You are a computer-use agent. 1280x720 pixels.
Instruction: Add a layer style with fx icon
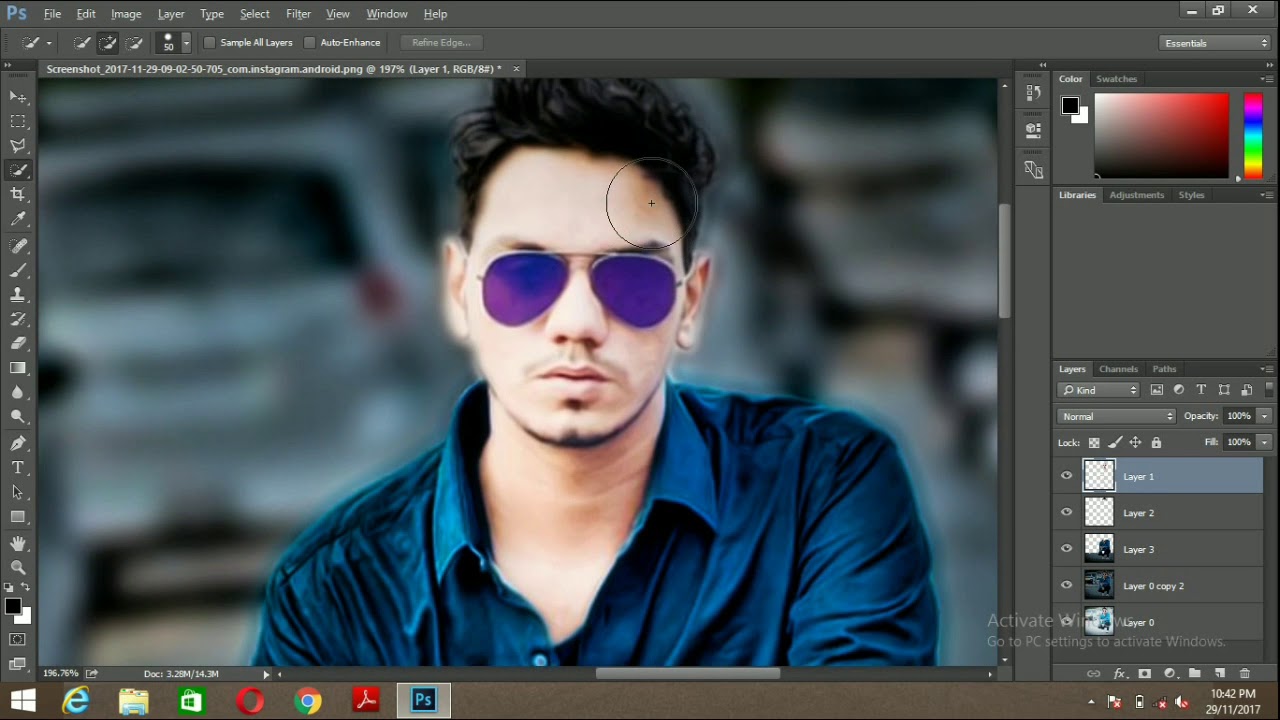pos(1120,674)
